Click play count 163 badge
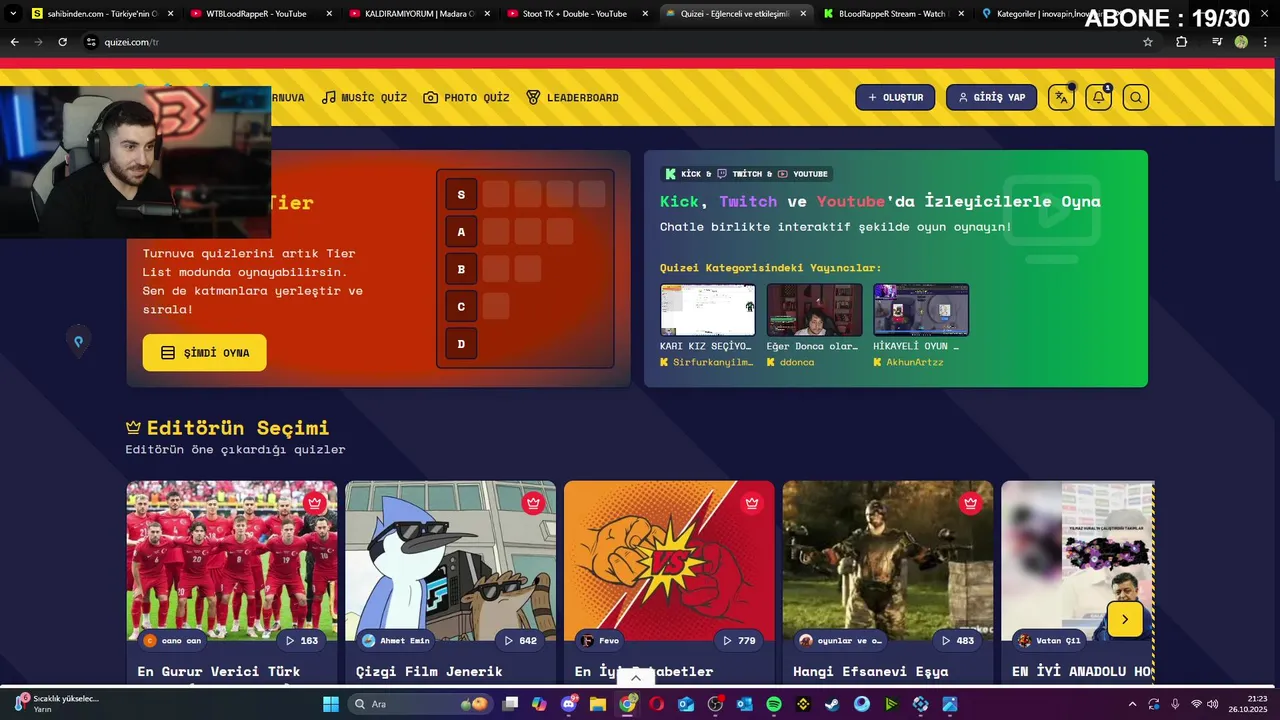This screenshot has width=1280, height=720. pyautogui.click(x=301, y=640)
